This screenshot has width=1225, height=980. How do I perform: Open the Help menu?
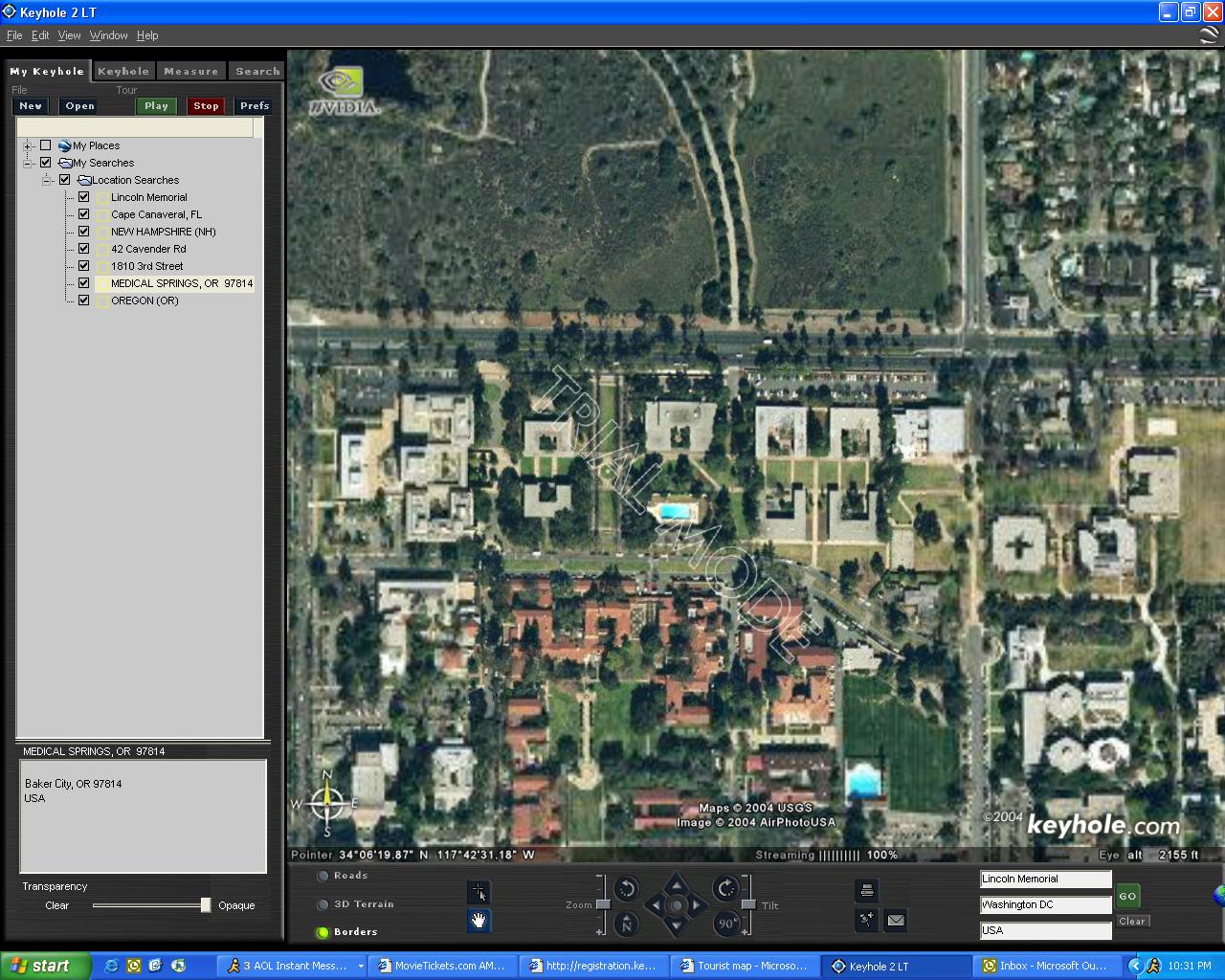point(147,35)
